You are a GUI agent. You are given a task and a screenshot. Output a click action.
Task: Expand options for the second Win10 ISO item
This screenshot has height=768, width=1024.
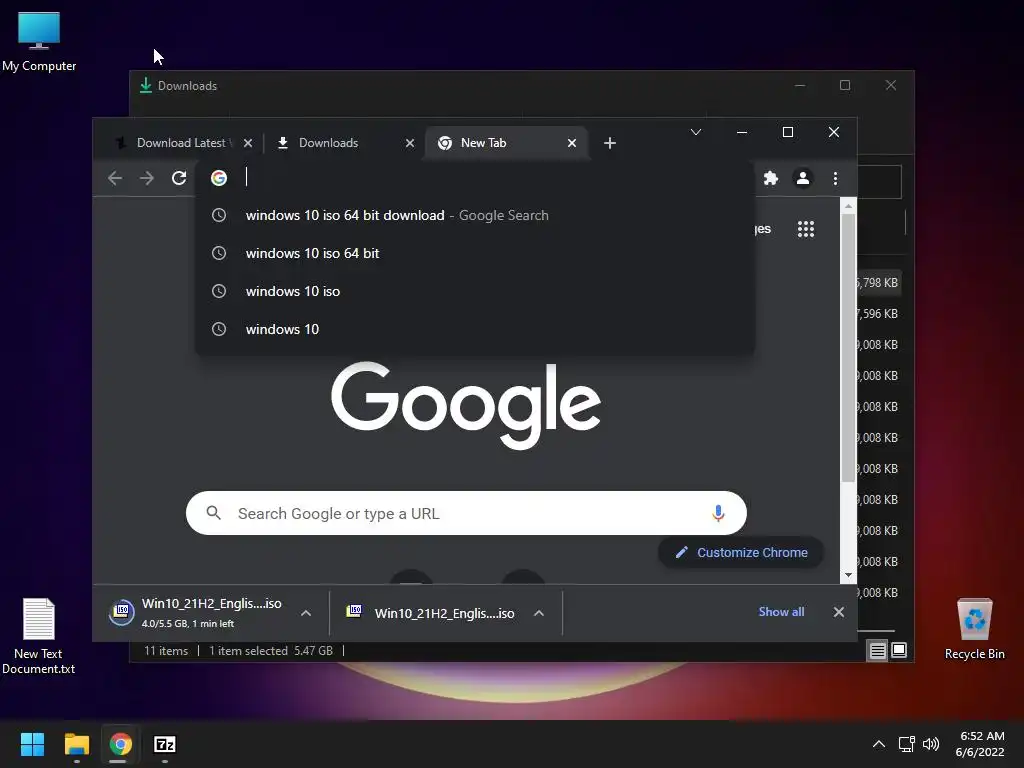click(539, 613)
